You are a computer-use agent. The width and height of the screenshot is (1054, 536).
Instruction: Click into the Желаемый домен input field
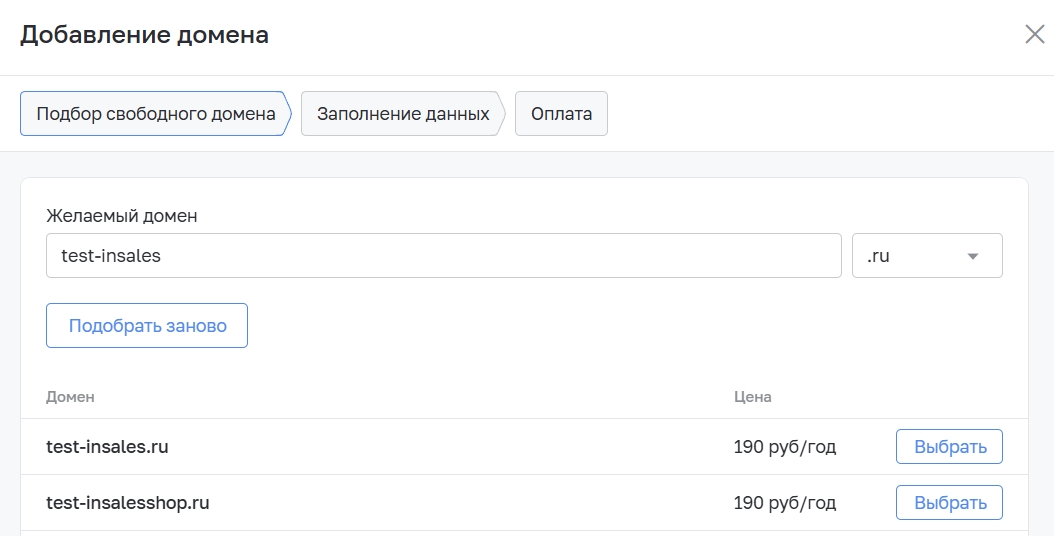pyautogui.click(x=444, y=256)
